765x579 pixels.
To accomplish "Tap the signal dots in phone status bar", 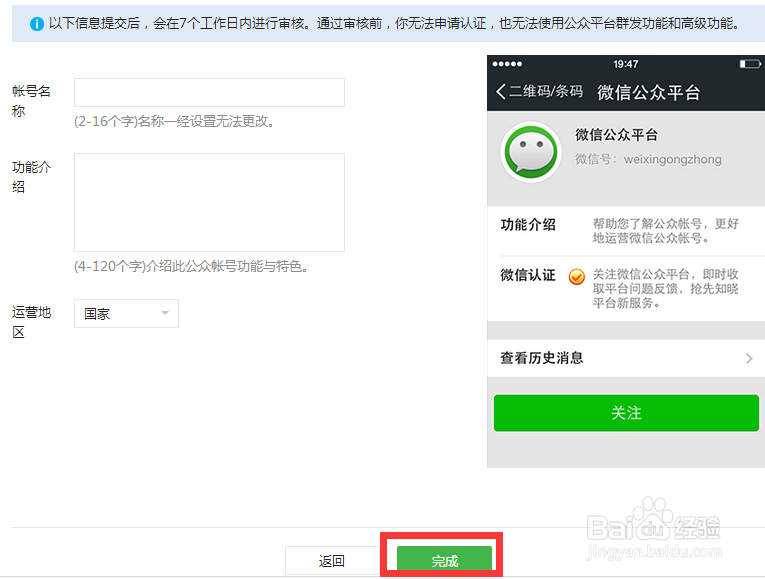I will (507, 64).
